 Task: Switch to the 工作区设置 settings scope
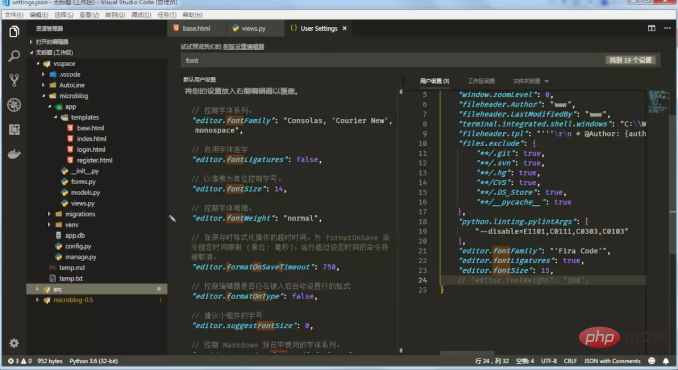pyautogui.click(x=481, y=81)
